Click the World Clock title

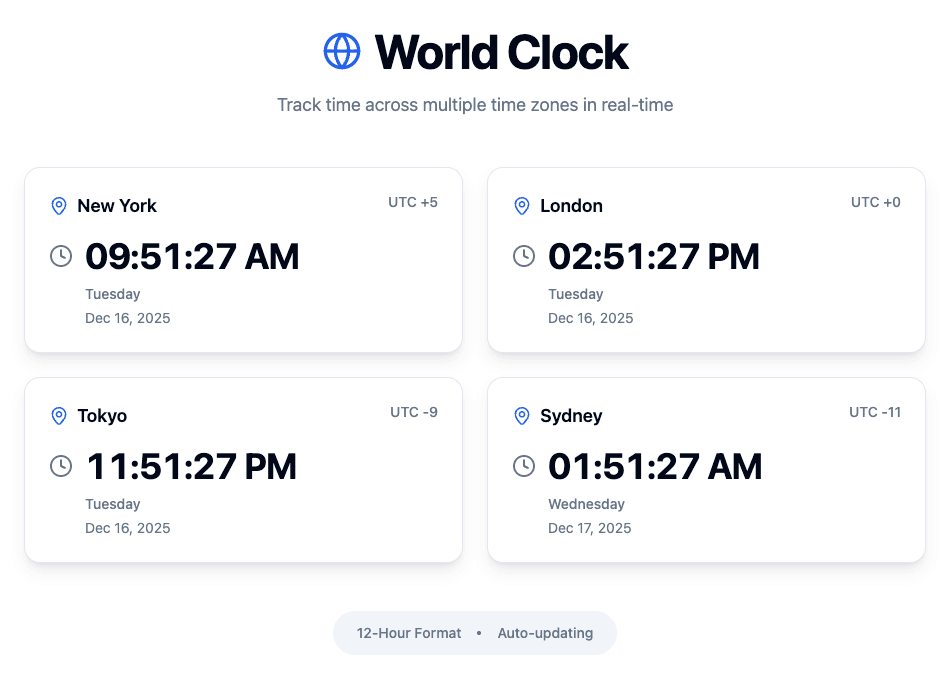tap(500, 53)
